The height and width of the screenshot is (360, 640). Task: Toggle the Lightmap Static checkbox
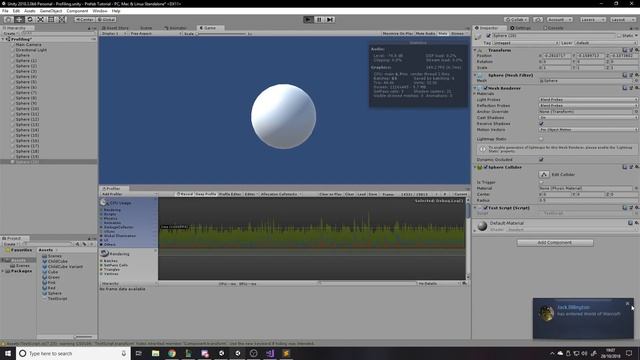click(541, 139)
